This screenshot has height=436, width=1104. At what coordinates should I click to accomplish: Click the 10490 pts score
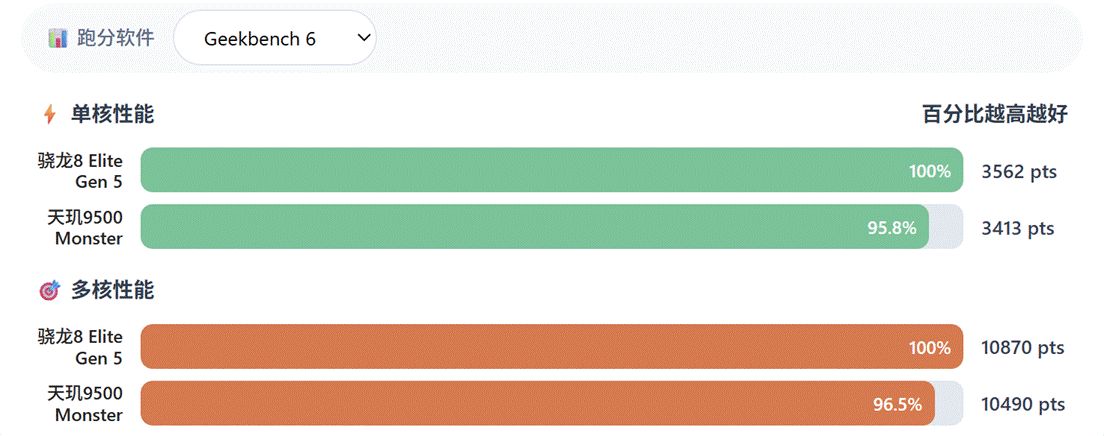point(1023,404)
